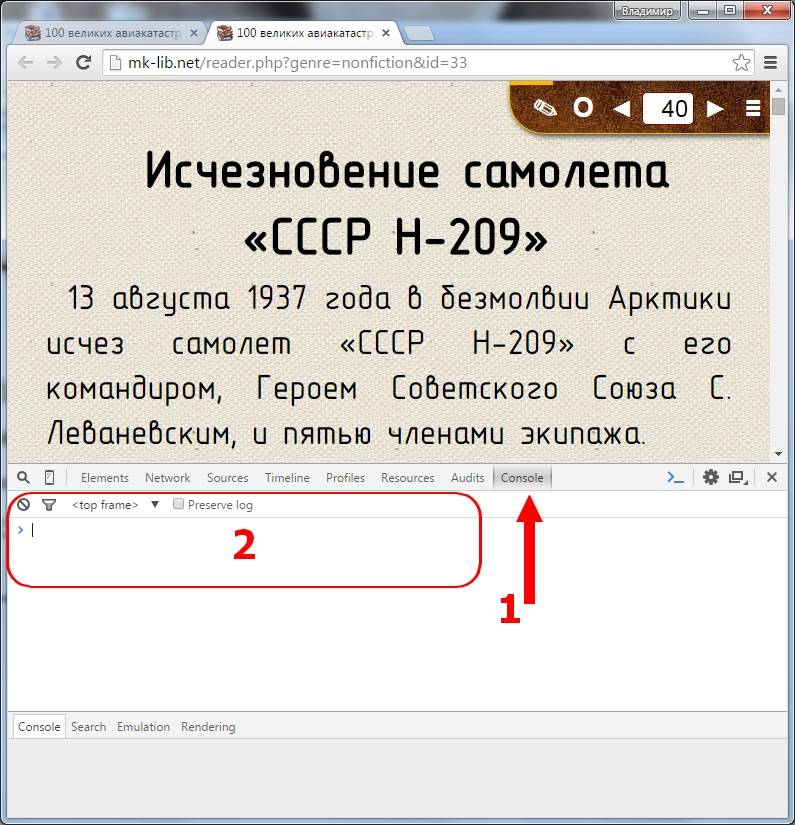The width and height of the screenshot is (795, 825).
Task: Click DevTools magnifier inspect icon
Action: [23, 477]
